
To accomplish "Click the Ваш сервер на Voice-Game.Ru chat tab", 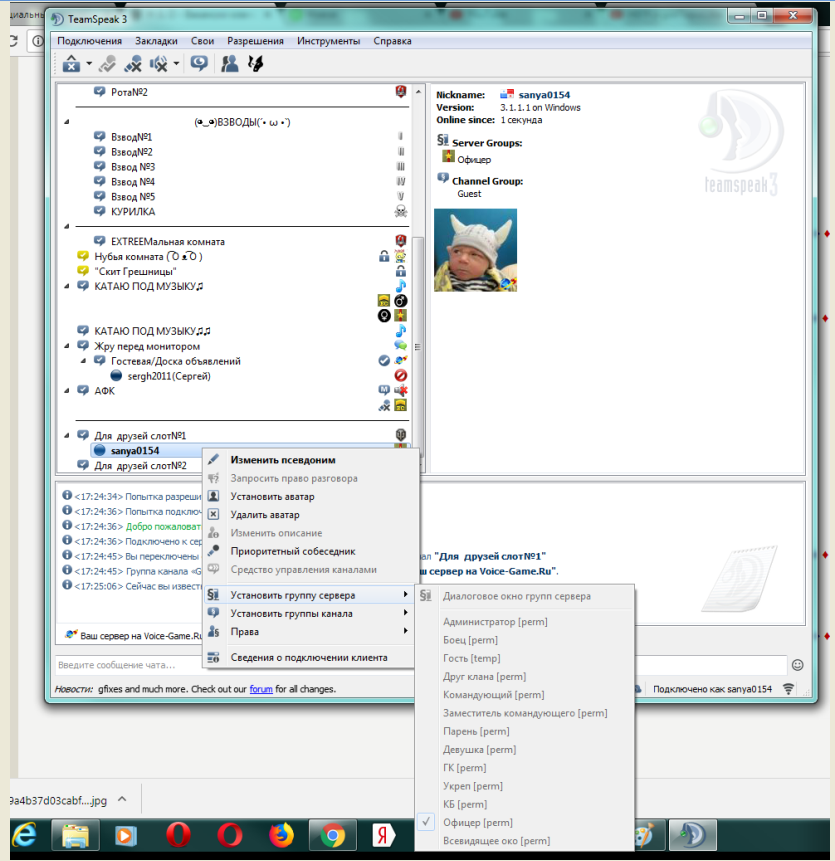I will click(135, 635).
